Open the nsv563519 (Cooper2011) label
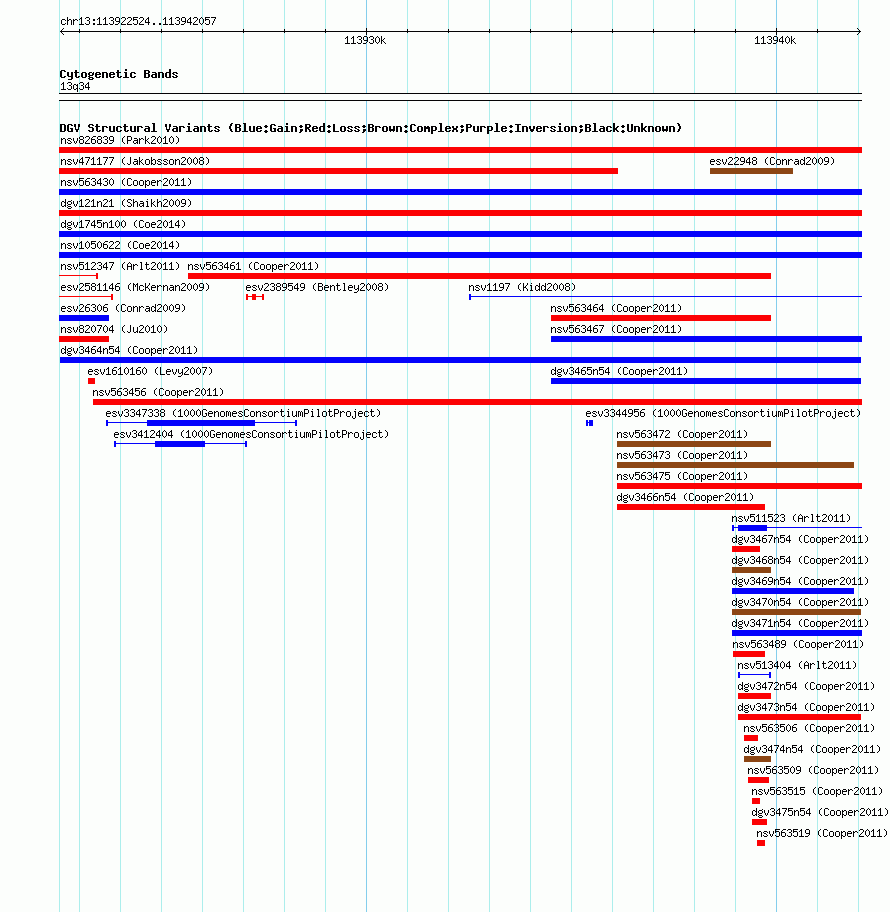The height and width of the screenshot is (912, 890). [822, 833]
